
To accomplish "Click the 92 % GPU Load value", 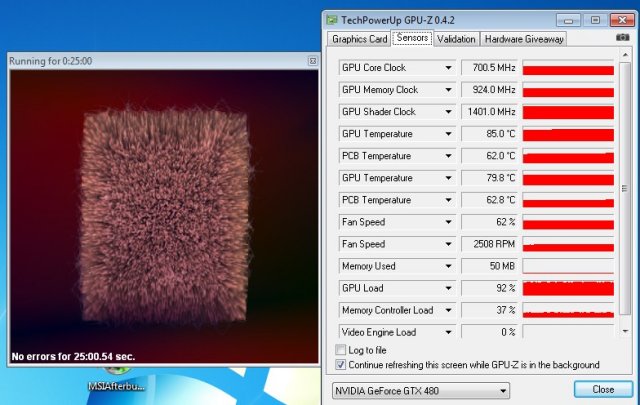I will click(x=489, y=288).
